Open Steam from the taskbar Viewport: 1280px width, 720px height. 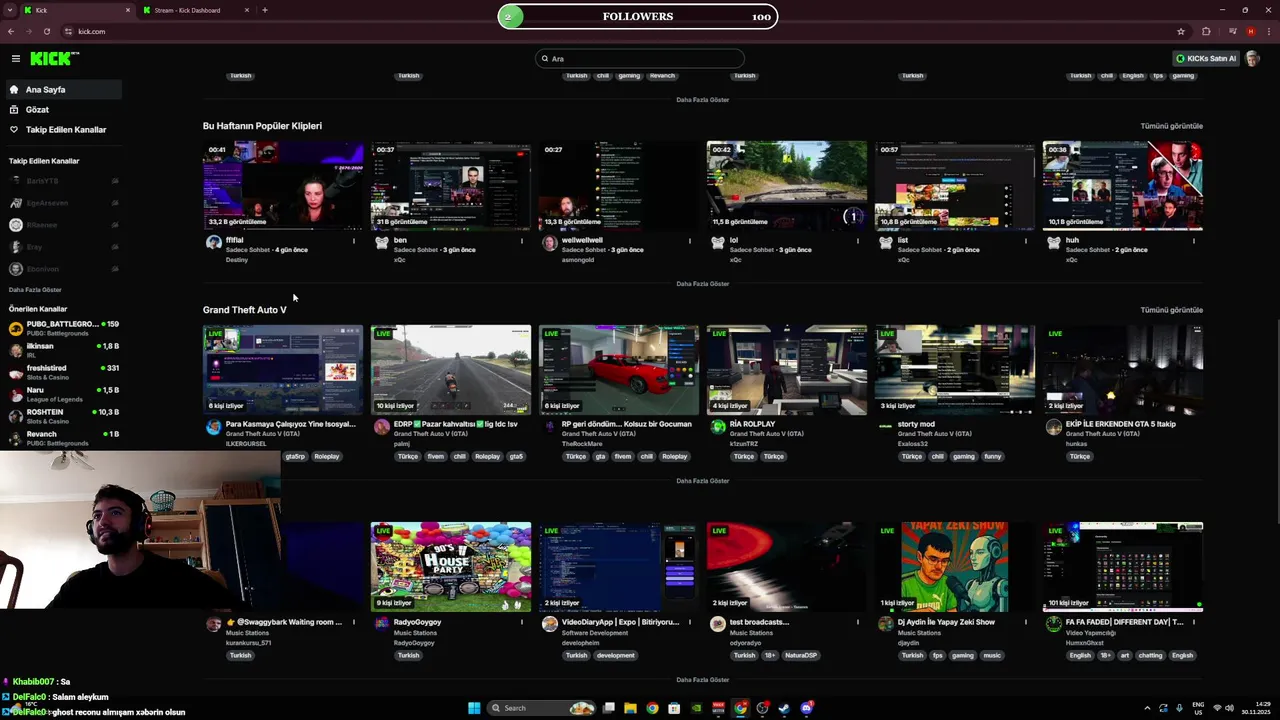pos(784,708)
